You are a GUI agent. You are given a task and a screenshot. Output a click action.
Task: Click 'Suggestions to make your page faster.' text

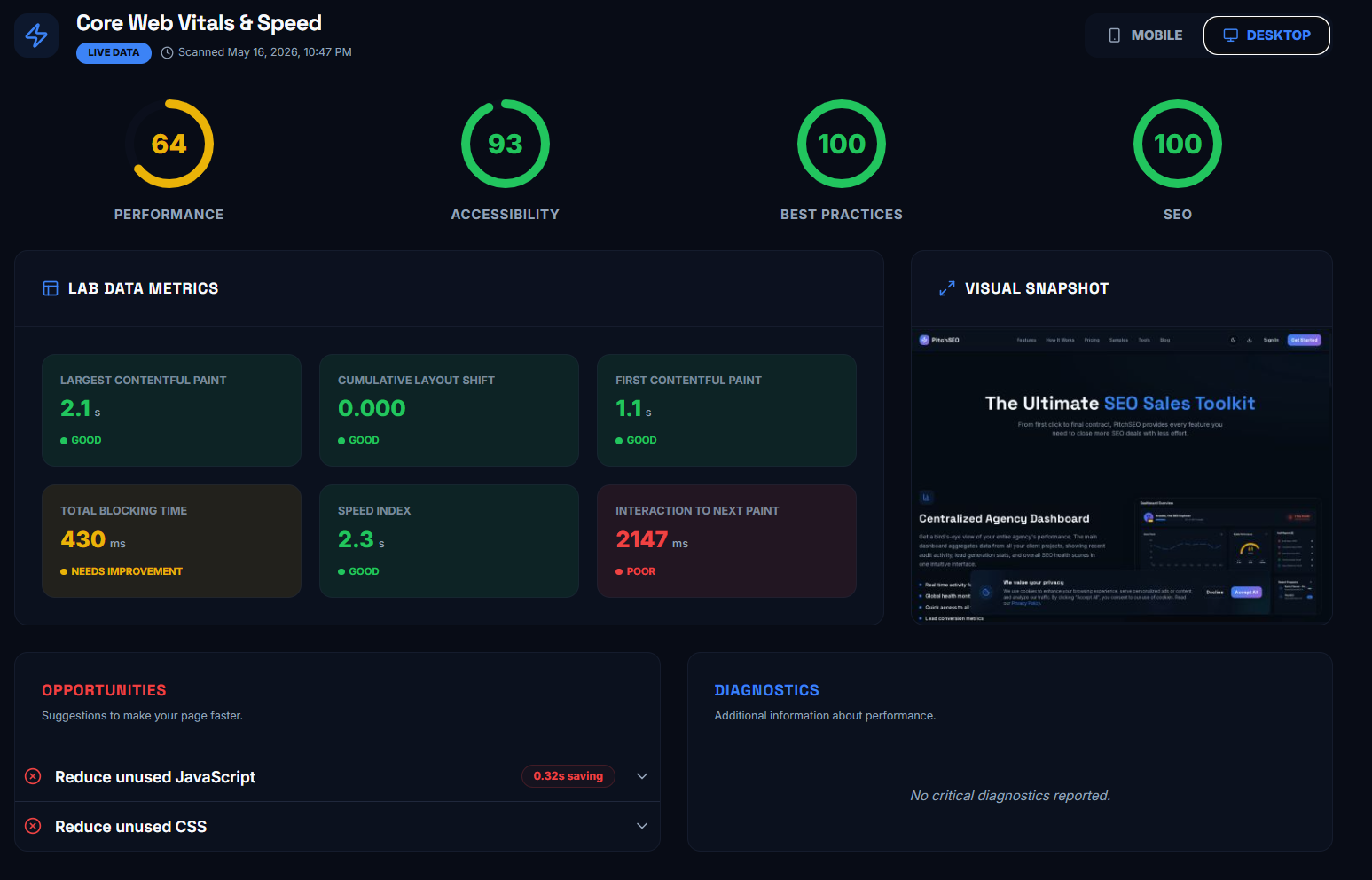(x=142, y=716)
